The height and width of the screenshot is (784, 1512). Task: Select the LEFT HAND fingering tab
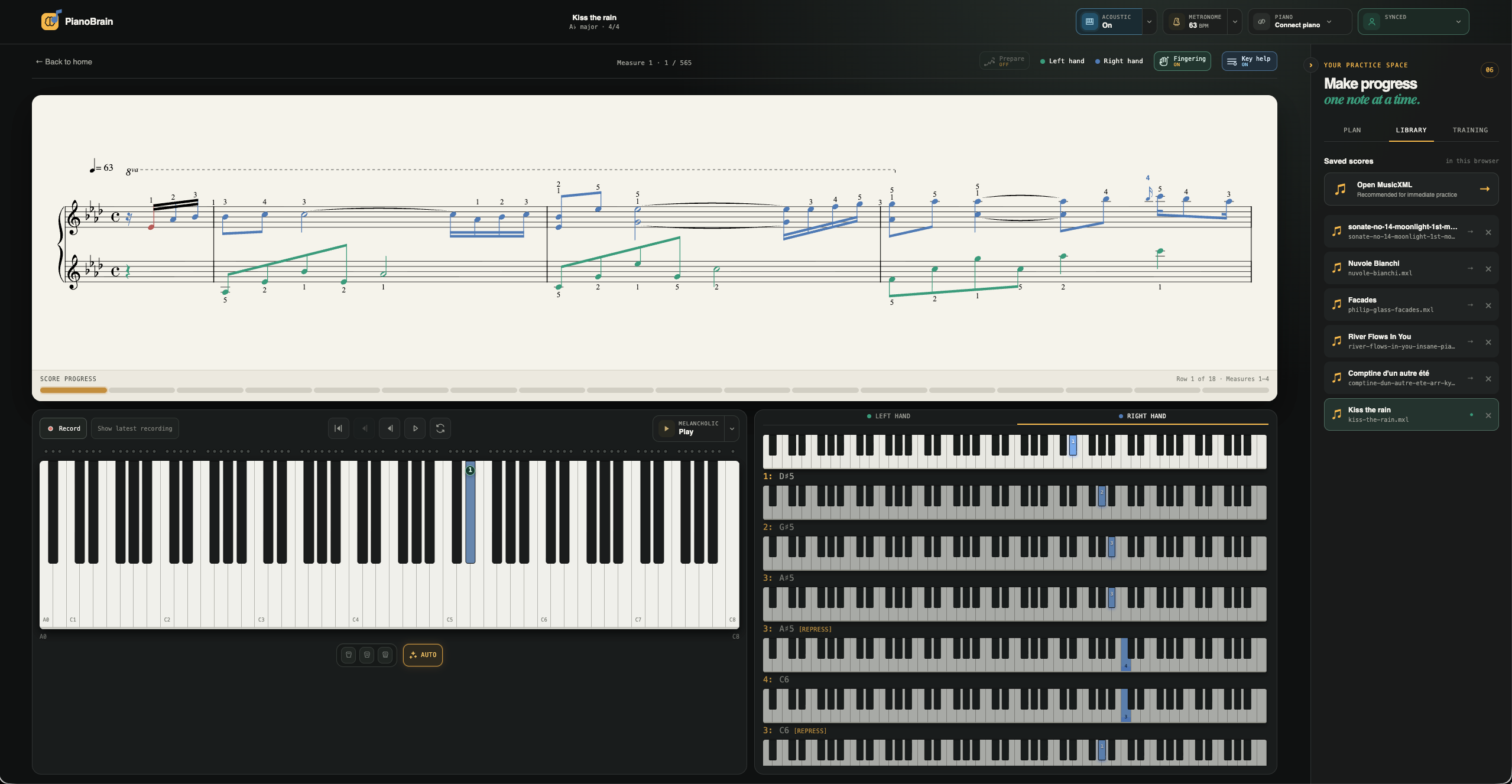889,417
